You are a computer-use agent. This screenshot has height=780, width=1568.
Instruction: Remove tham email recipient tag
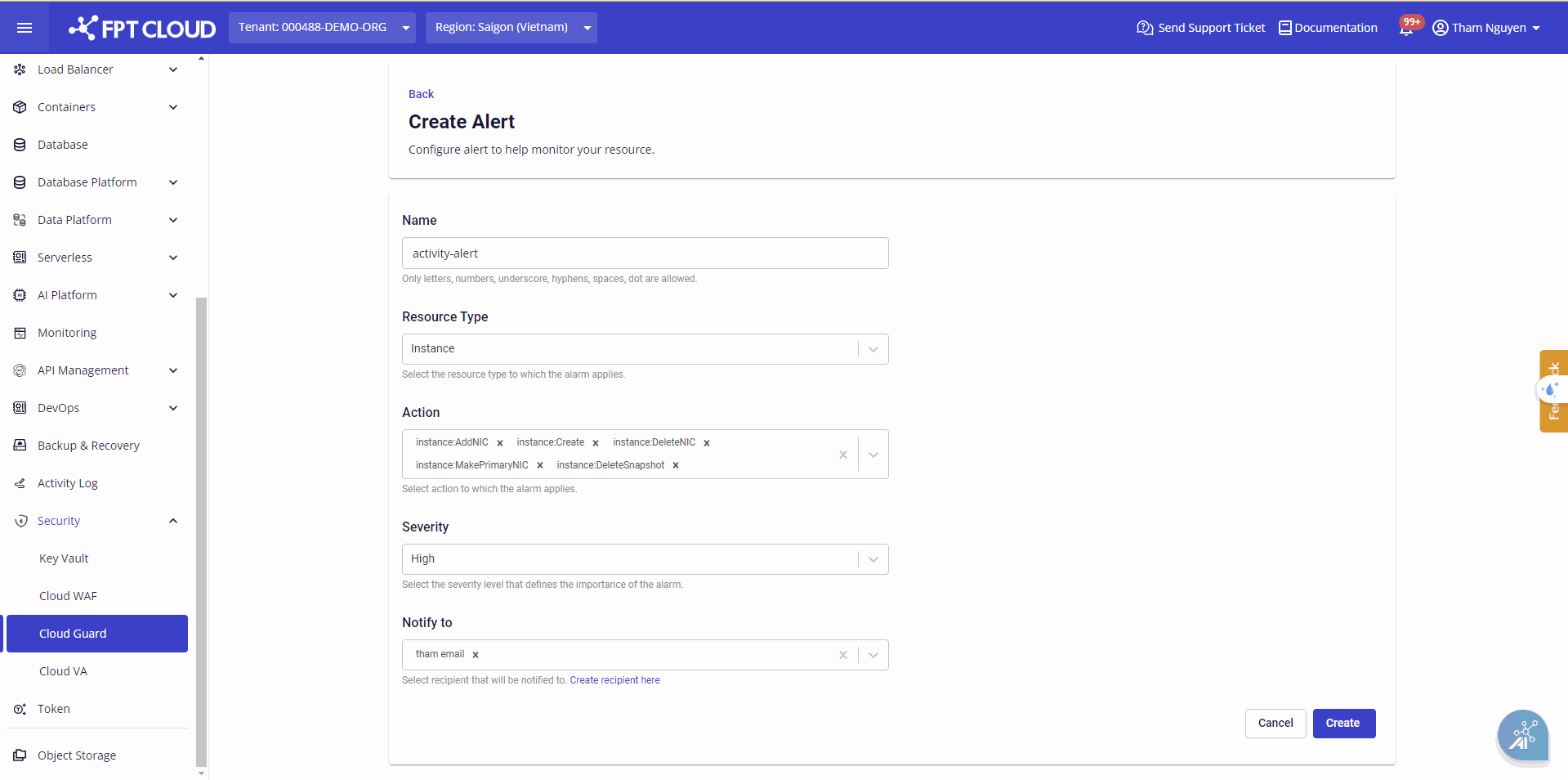[476, 655]
